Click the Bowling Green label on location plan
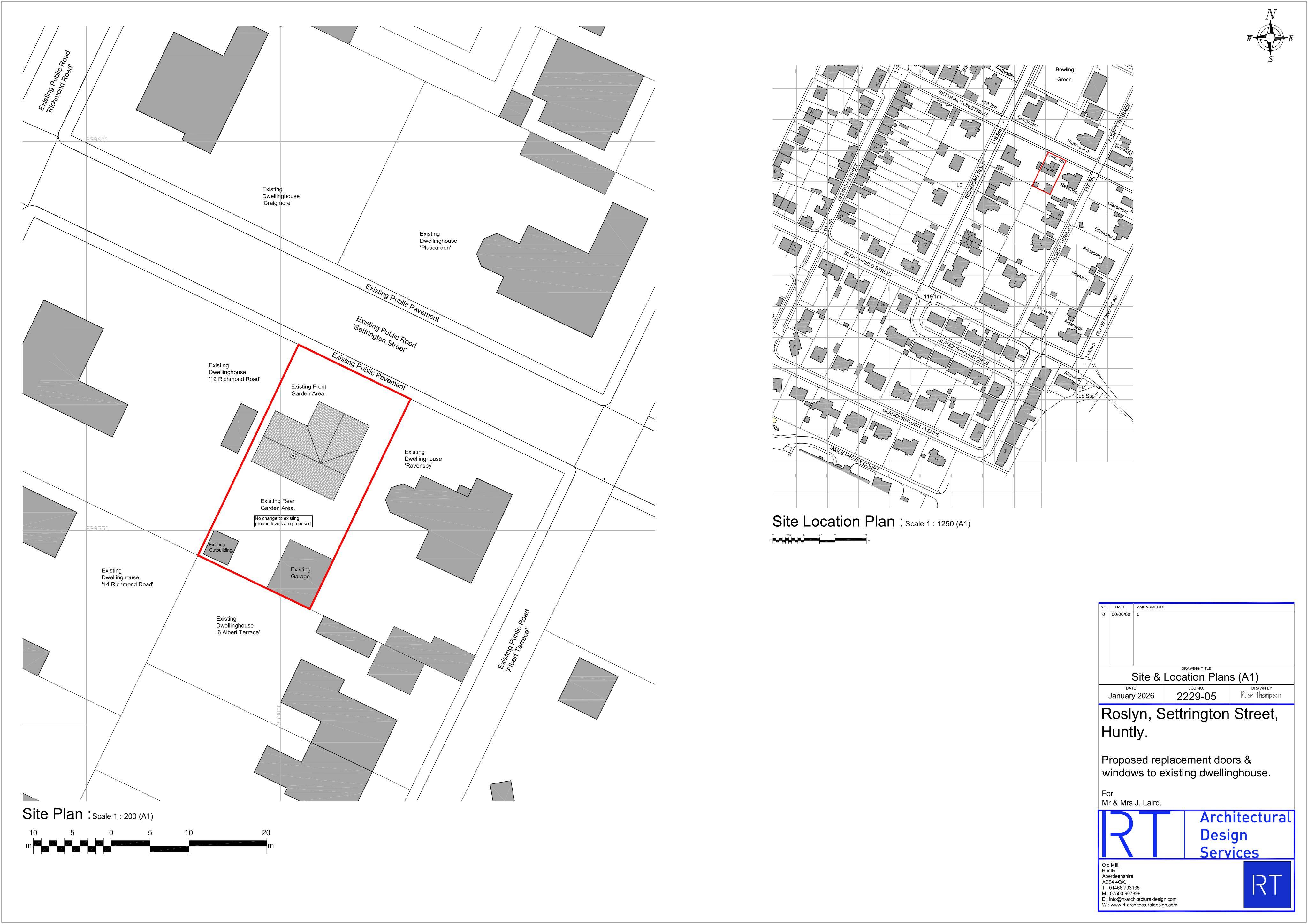This screenshot has width=1308, height=924. tap(1064, 75)
